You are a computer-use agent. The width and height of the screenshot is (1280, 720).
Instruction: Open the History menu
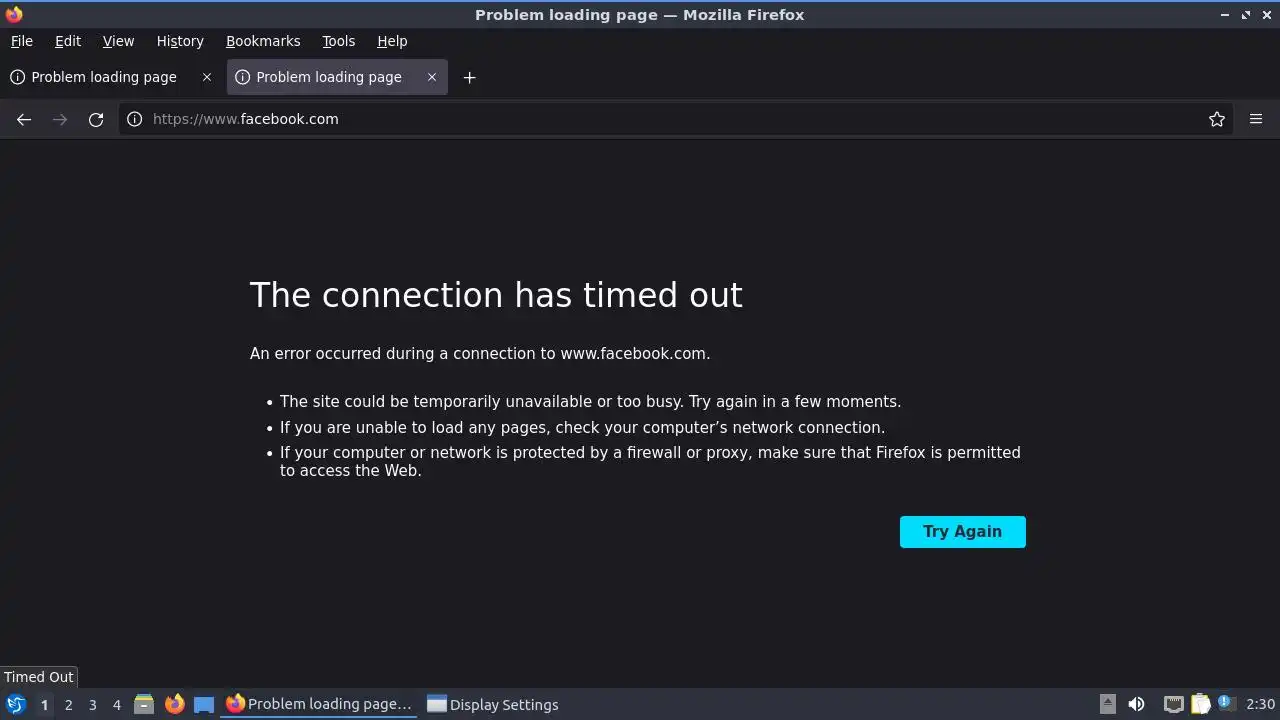180,41
